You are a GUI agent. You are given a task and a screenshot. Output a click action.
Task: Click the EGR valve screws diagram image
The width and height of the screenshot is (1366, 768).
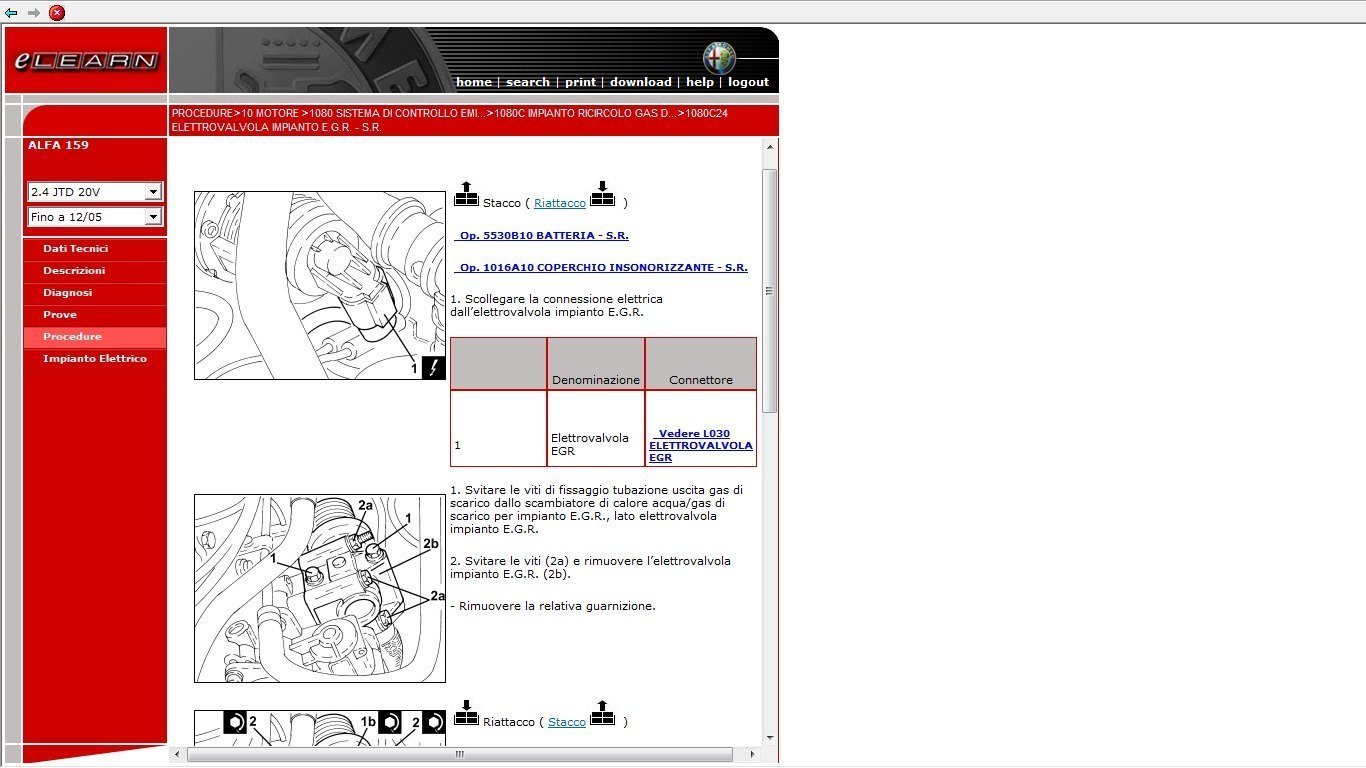pyautogui.click(x=320, y=589)
